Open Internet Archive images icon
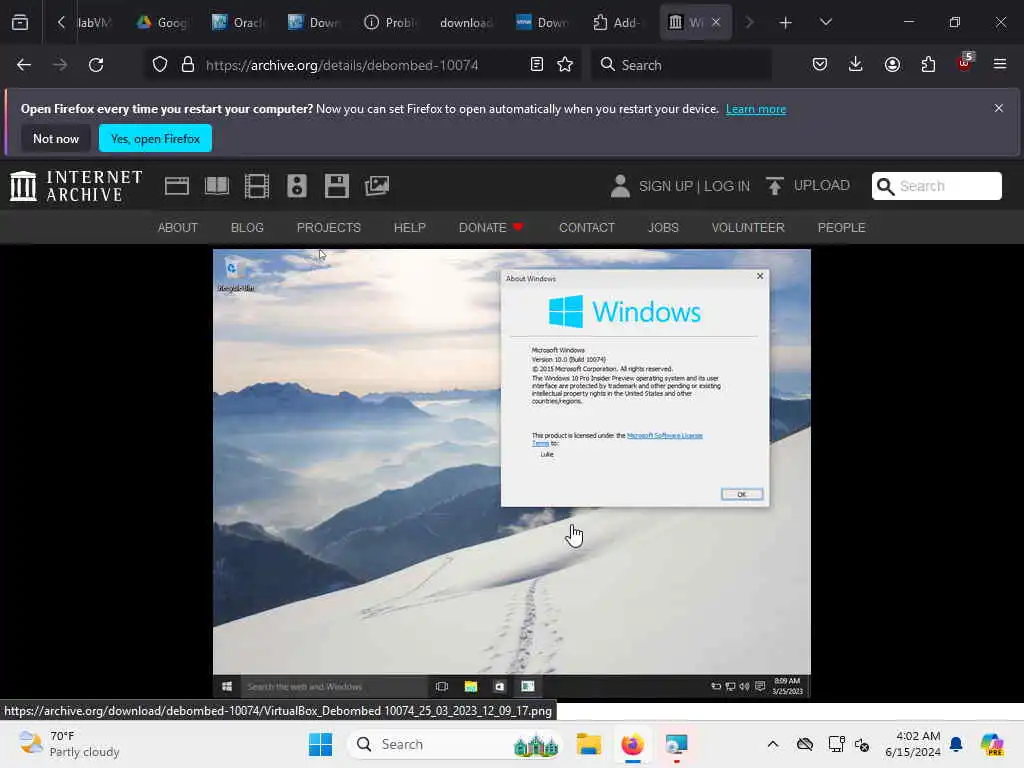Image resolution: width=1024 pixels, height=768 pixels. pyautogui.click(x=377, y=186)
